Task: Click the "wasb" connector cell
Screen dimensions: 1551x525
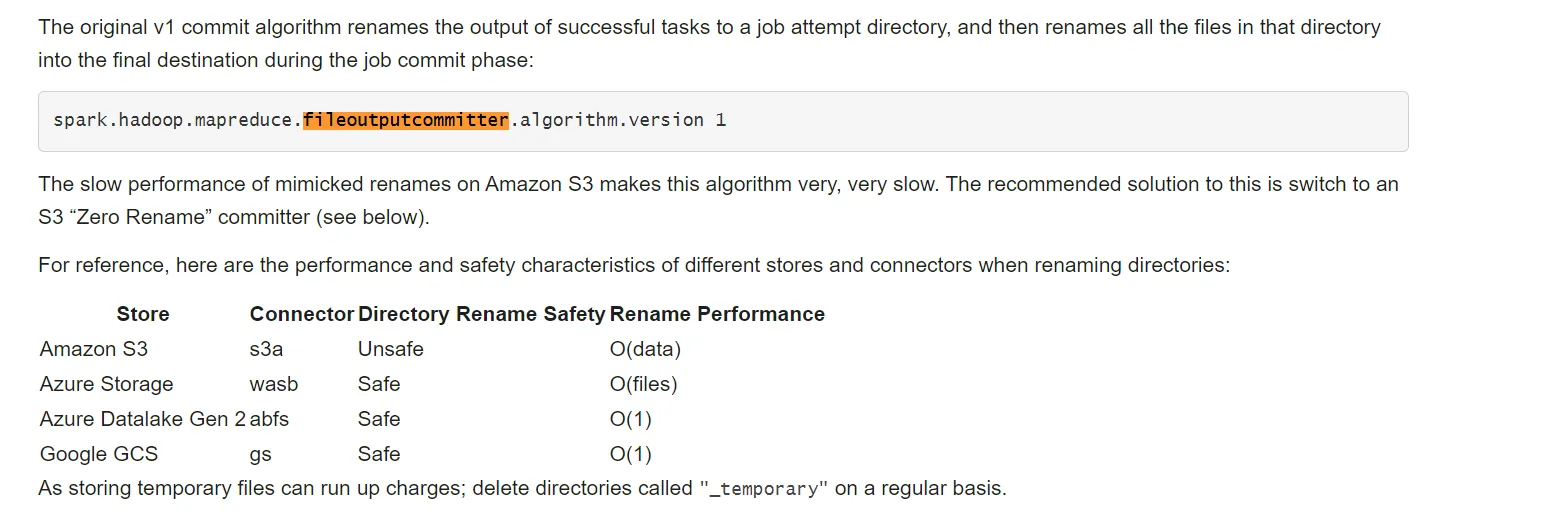Action: pyautogui.click(x=274, y=384)
